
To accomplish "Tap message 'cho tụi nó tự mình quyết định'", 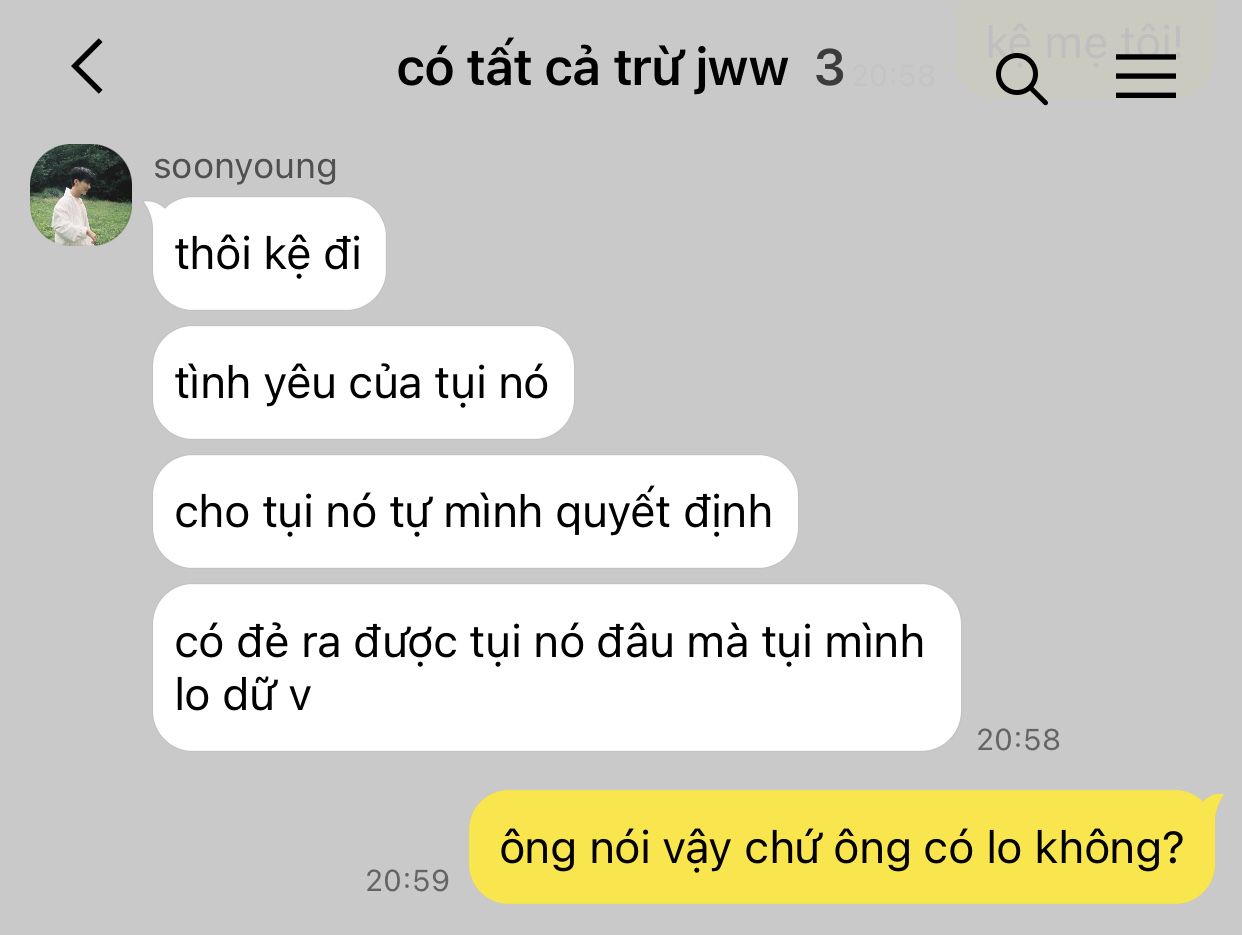I will tap(475, 511).
